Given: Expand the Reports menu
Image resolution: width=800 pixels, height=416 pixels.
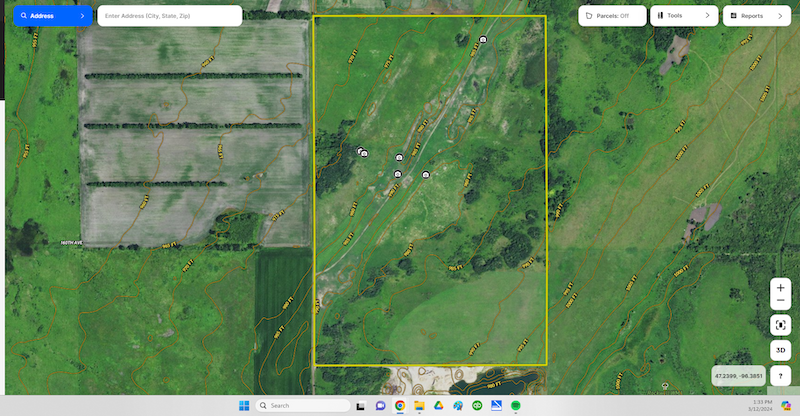Looking at the screenshot, I should click(x=756, y=16).
